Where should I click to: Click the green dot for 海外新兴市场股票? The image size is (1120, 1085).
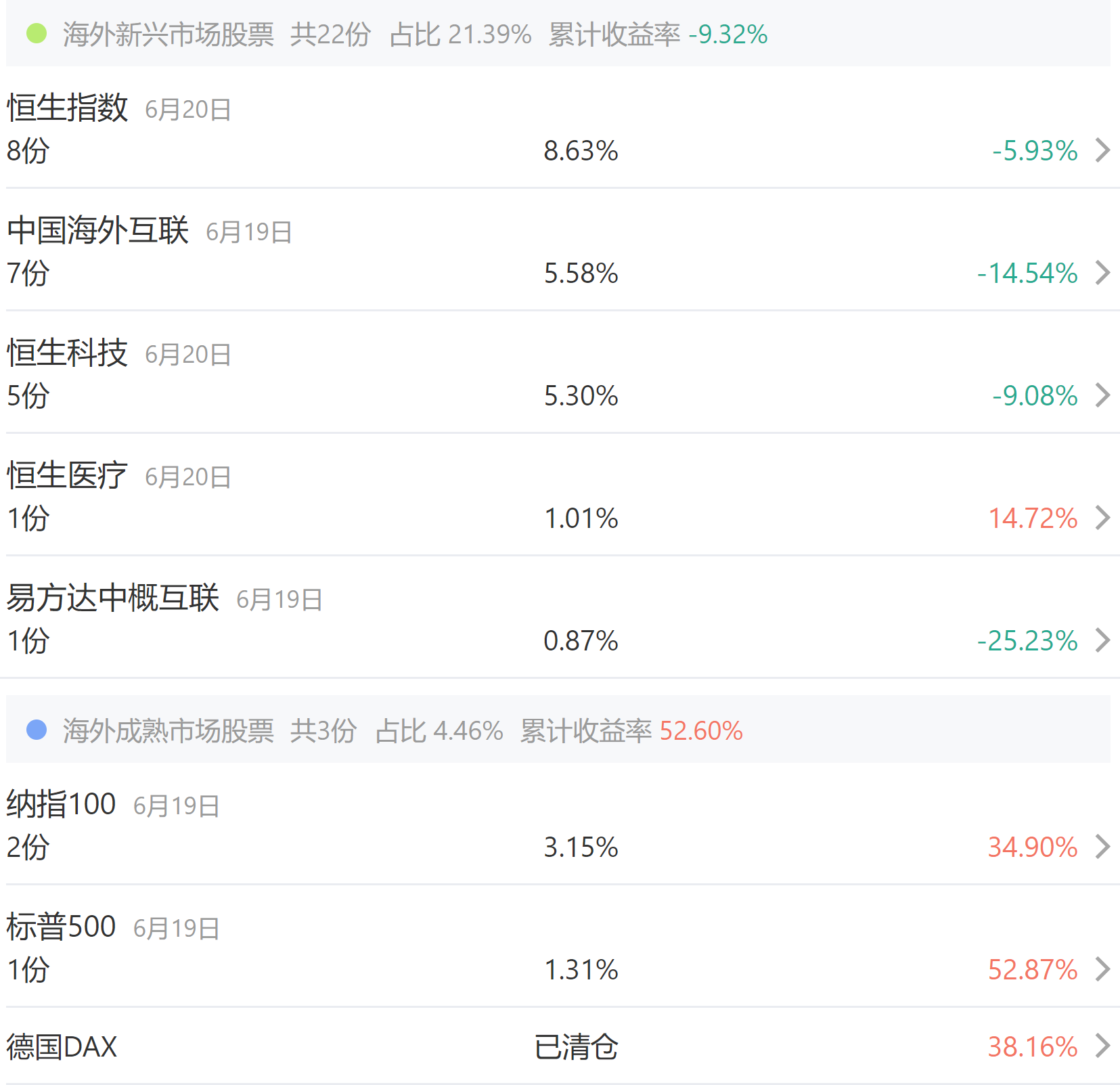(37, 33)
